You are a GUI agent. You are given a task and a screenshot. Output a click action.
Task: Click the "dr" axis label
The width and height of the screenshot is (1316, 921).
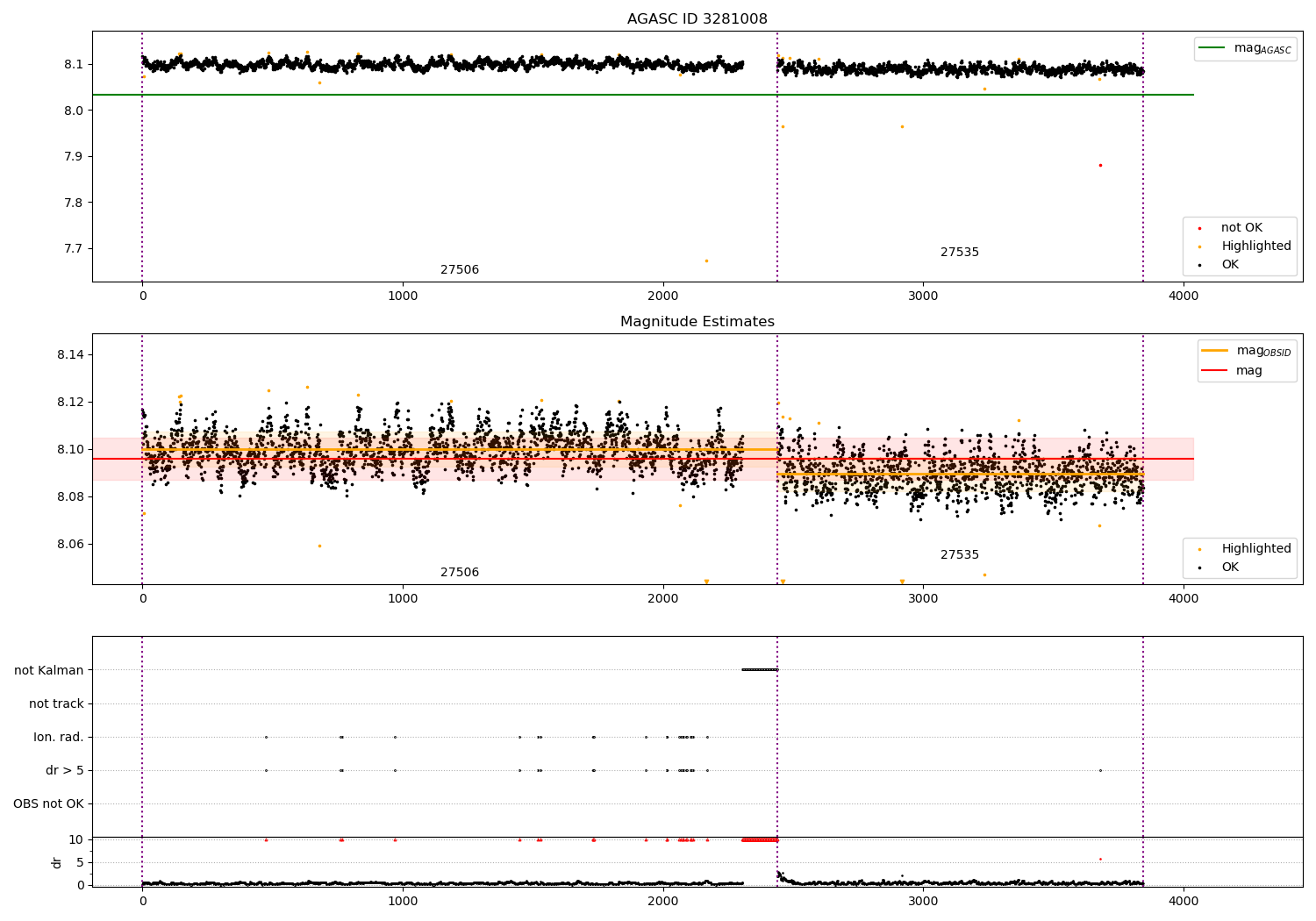pos(57,863)
